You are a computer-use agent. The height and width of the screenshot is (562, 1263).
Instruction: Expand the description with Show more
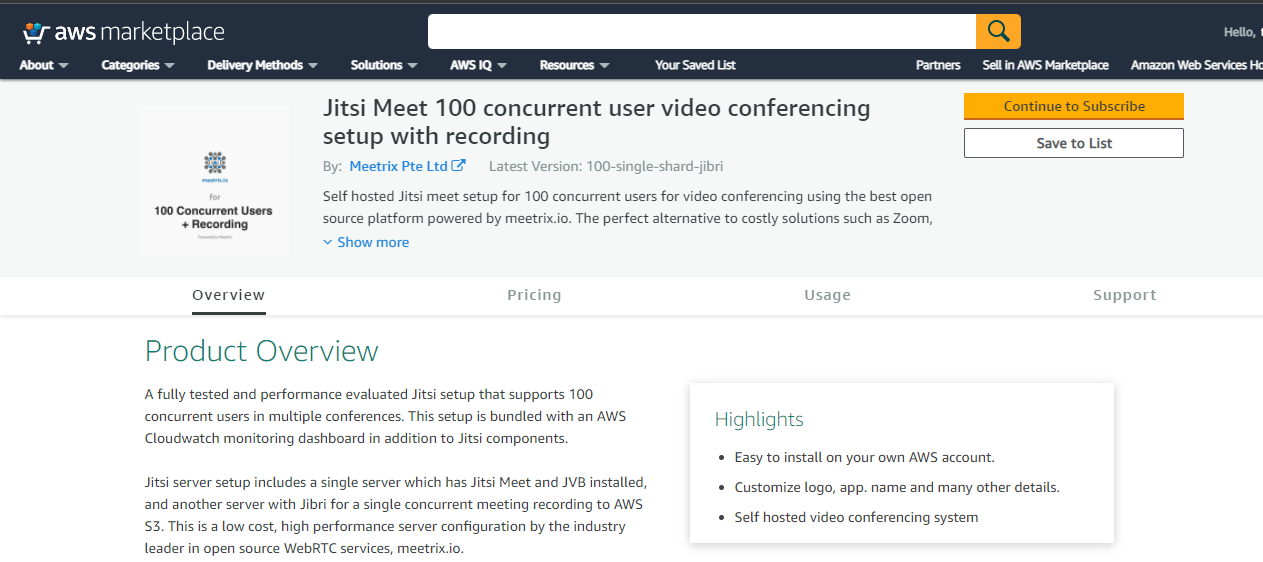point(366,242)
